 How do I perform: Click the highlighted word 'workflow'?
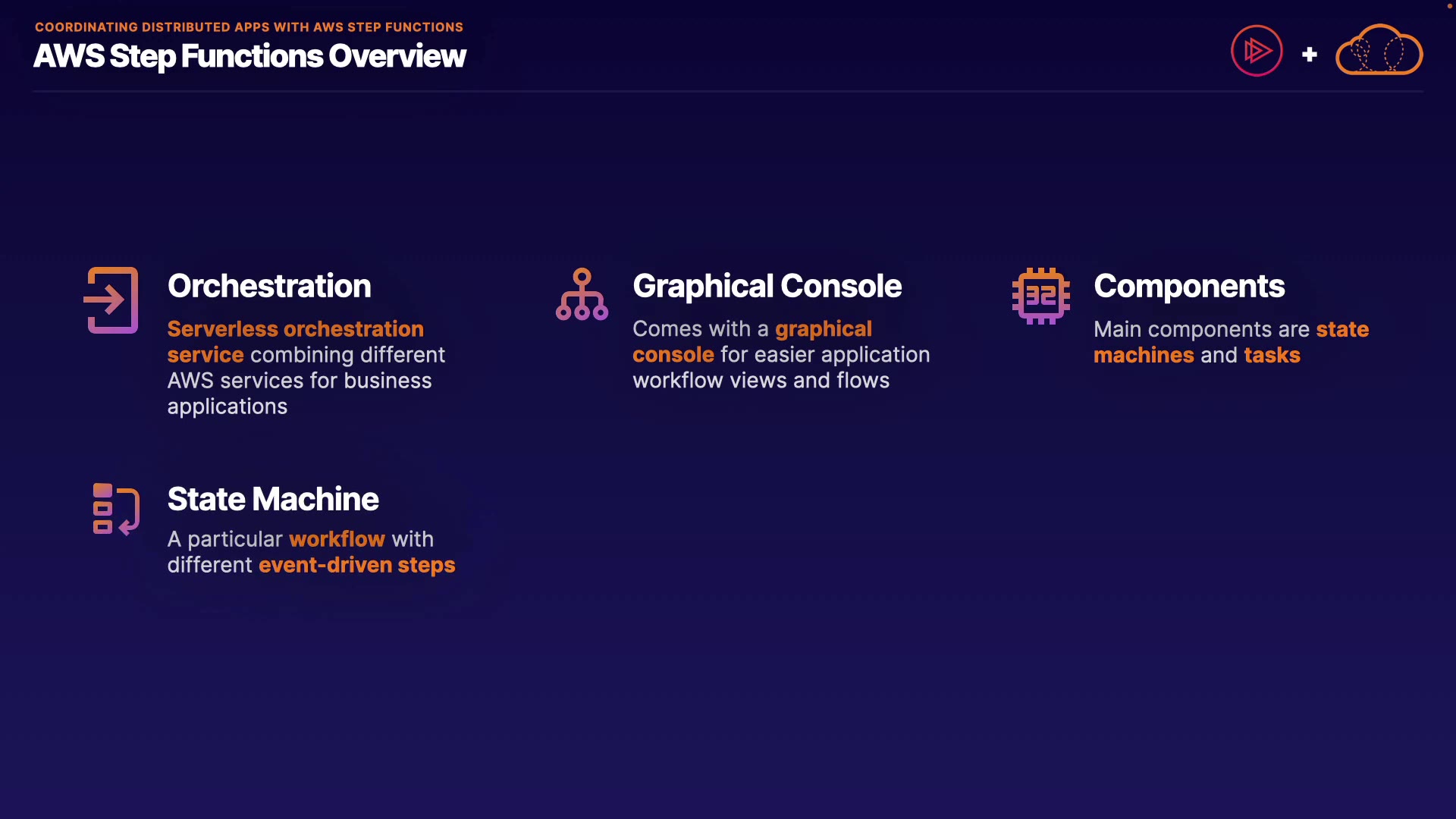click(337, 539)
